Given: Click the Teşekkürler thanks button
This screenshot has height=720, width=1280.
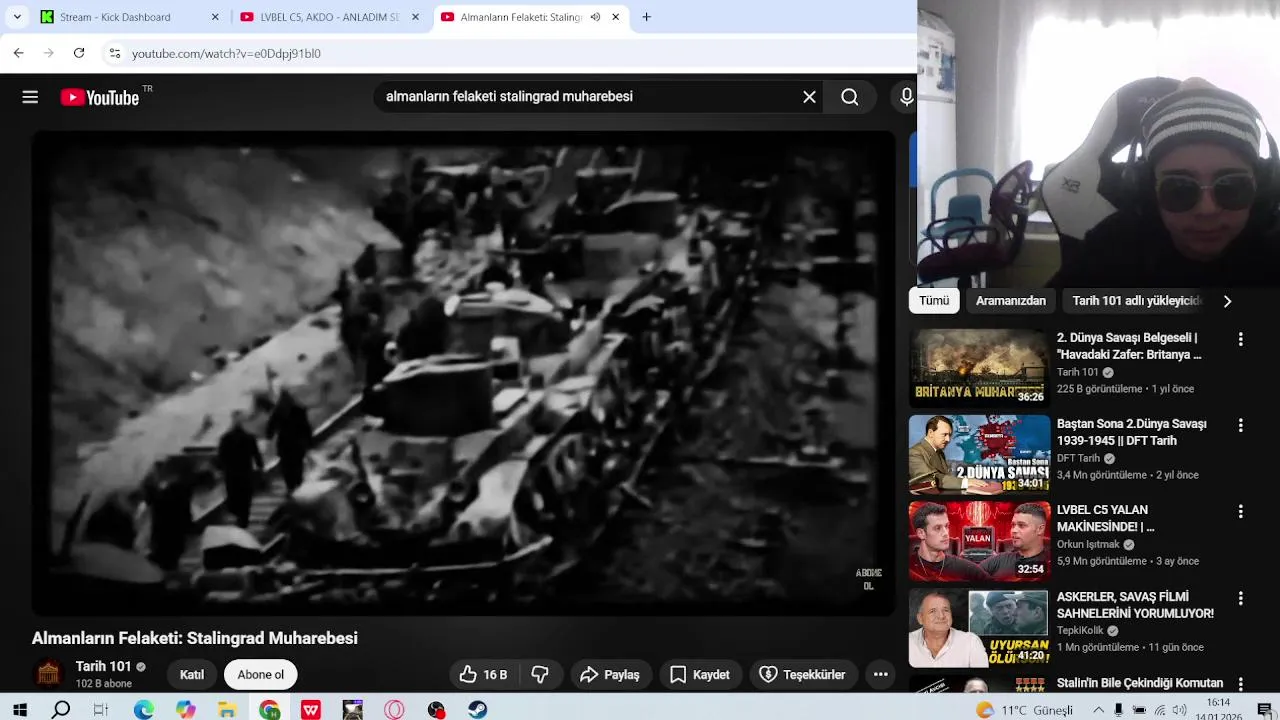Looking at the screenshot, I should 803,675.
